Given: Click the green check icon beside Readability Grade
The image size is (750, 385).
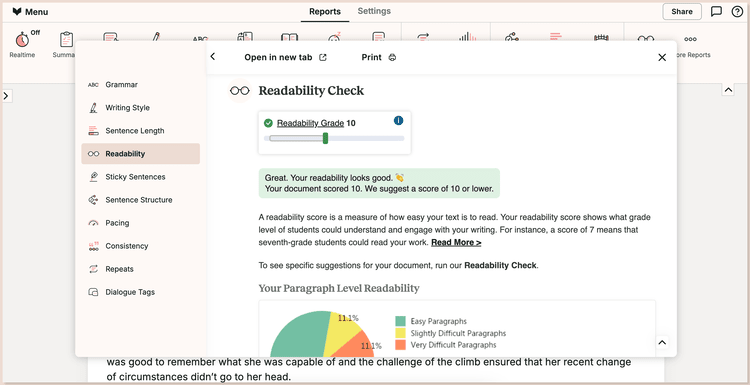Looking at the screenshot, I should click(268, 123).
